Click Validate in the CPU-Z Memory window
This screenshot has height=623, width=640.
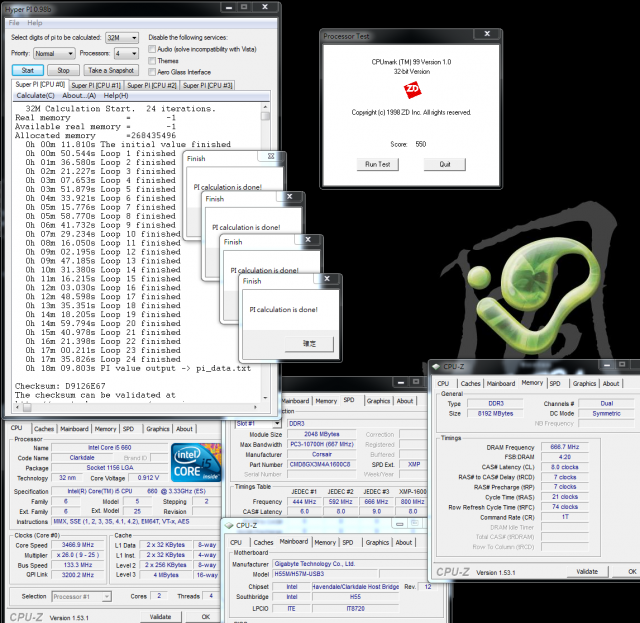click(x=587, y=572)
